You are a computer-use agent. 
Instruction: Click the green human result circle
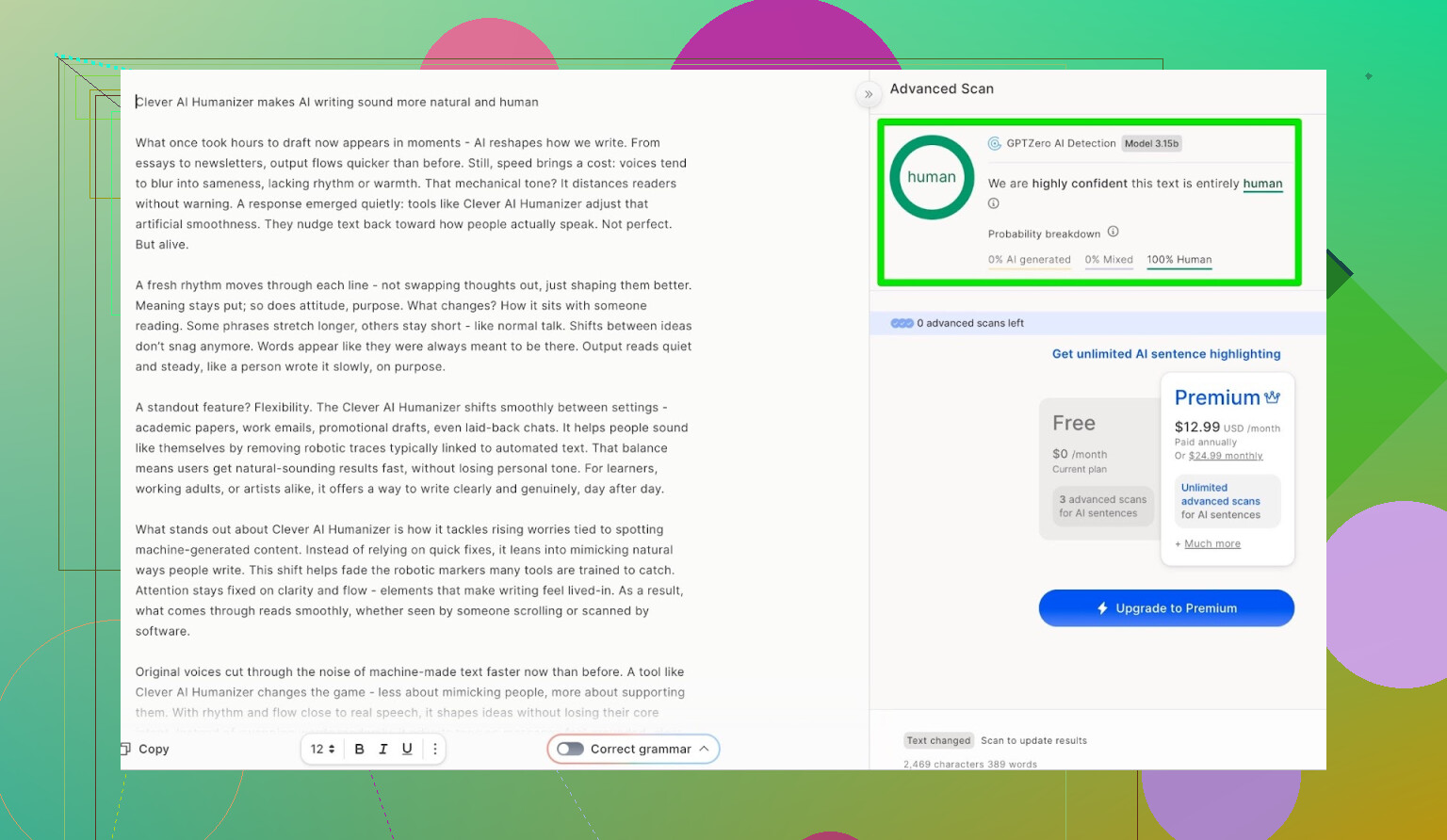[932, 177]
